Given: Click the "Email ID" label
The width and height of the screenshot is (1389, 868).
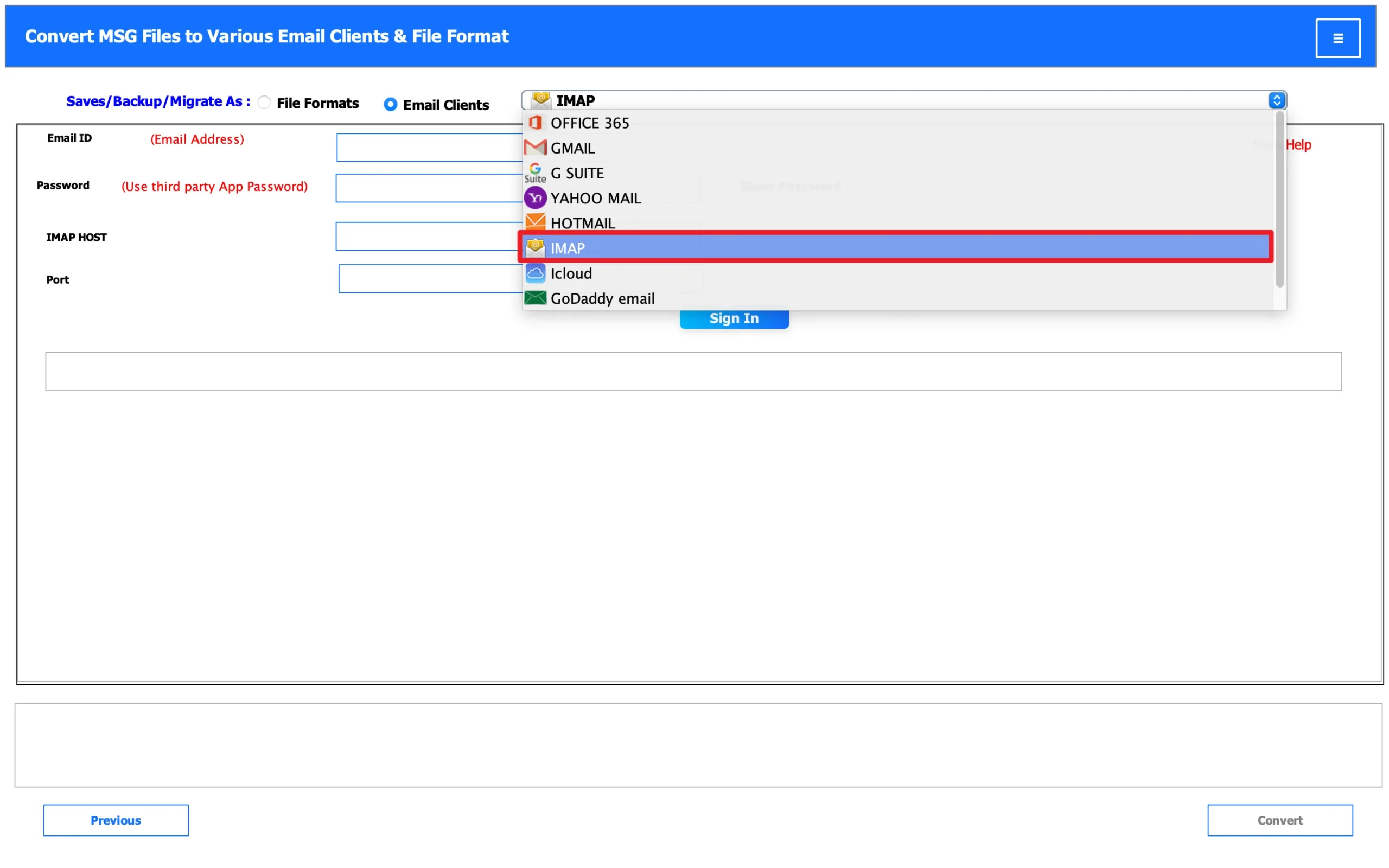Looking at the screenshot, I should [x=69, y=138].
